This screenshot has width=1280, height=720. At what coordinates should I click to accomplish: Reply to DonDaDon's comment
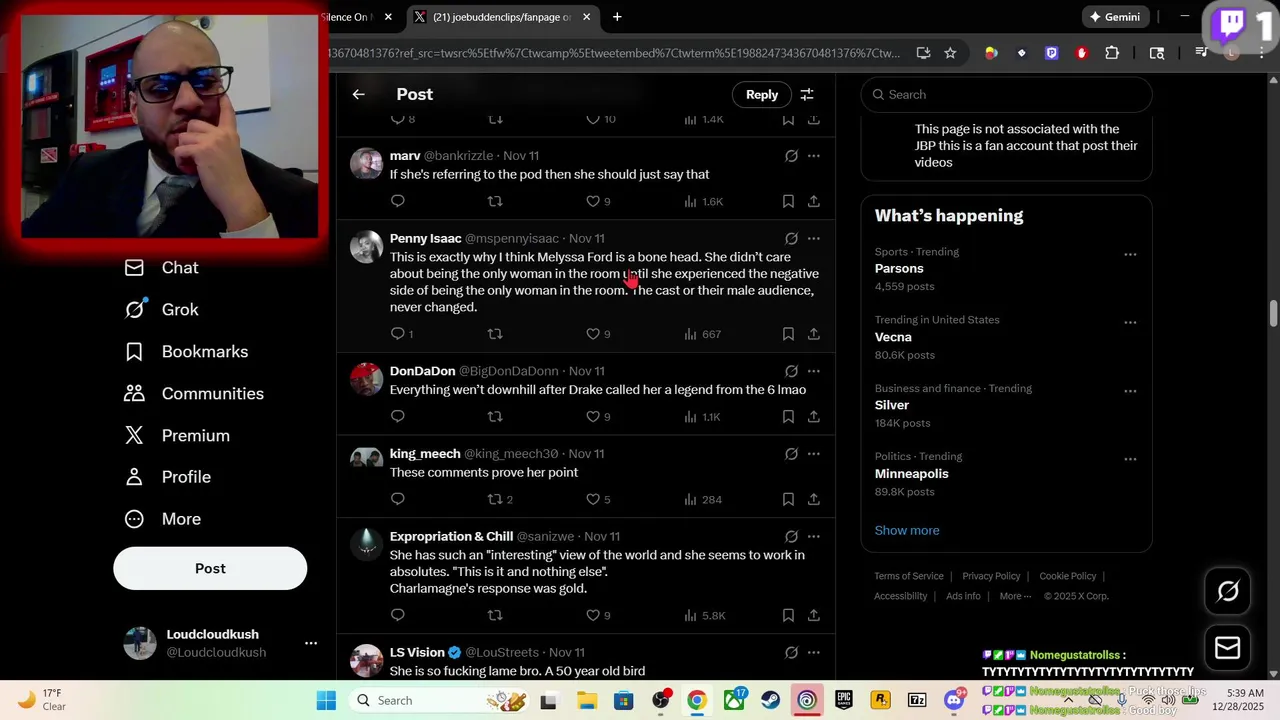click(398, 416)
